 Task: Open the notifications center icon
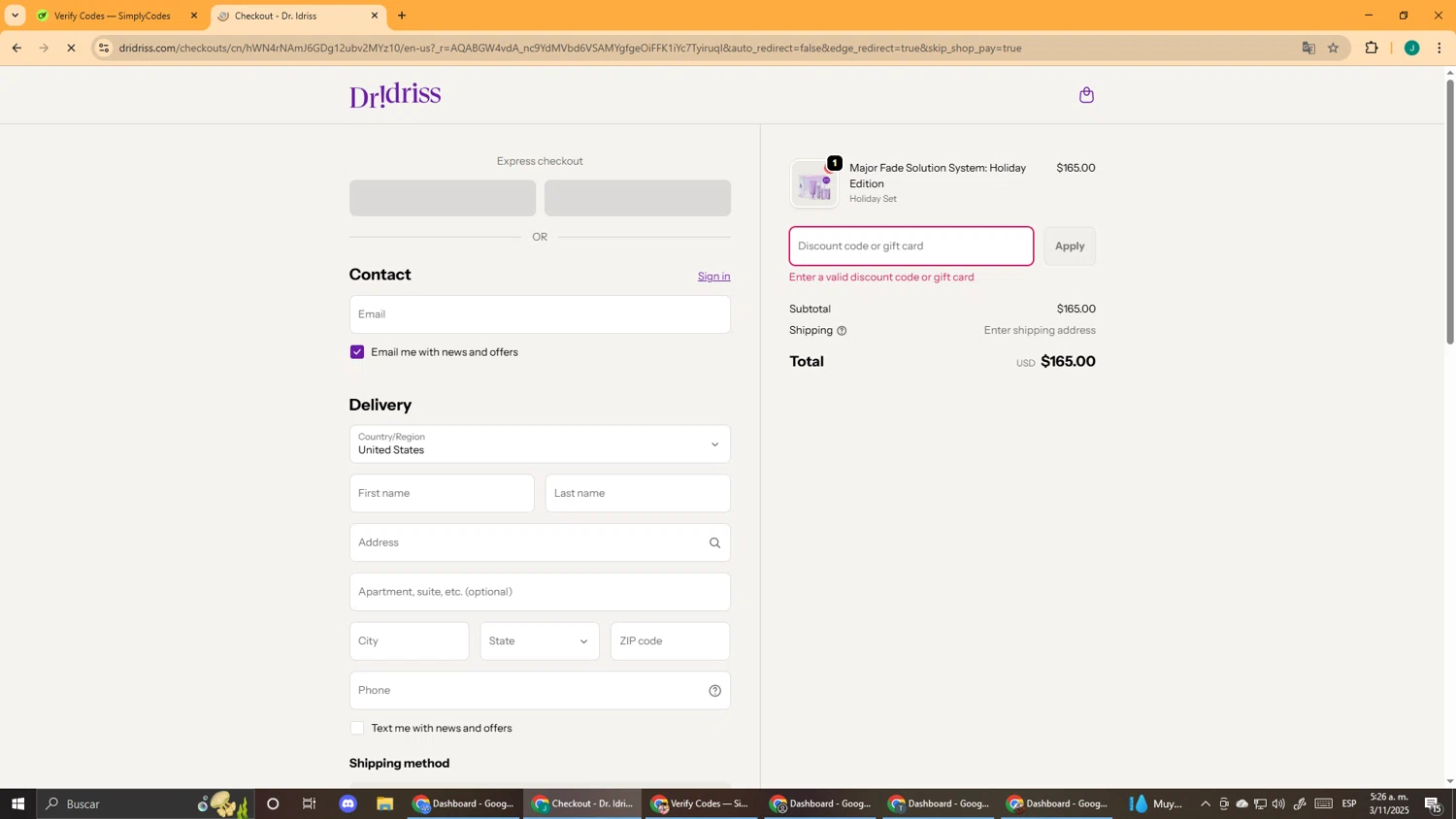[1434, 803]
